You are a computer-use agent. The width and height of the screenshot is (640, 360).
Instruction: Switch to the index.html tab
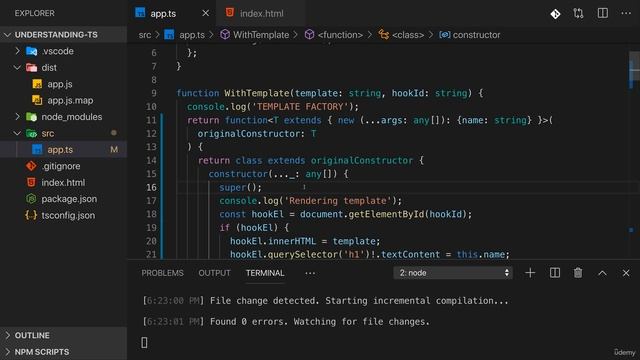(261, 13)
